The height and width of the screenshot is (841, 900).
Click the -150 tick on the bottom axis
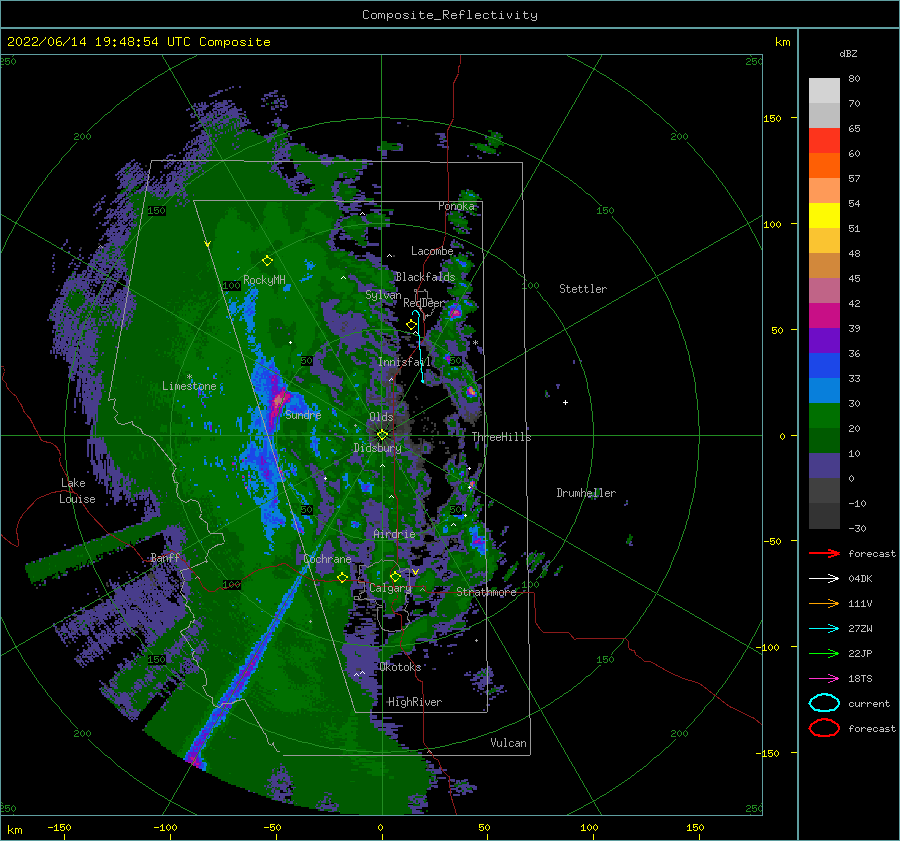click(59, 827)
